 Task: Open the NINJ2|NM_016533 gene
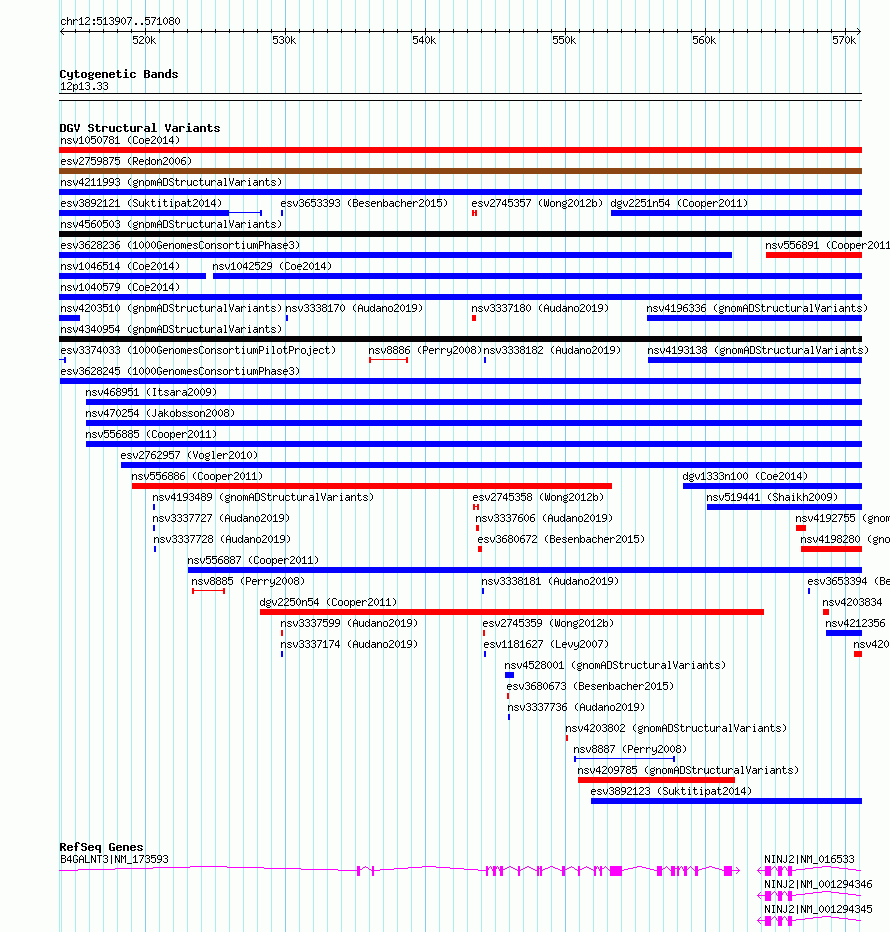(x=809, y=859)
